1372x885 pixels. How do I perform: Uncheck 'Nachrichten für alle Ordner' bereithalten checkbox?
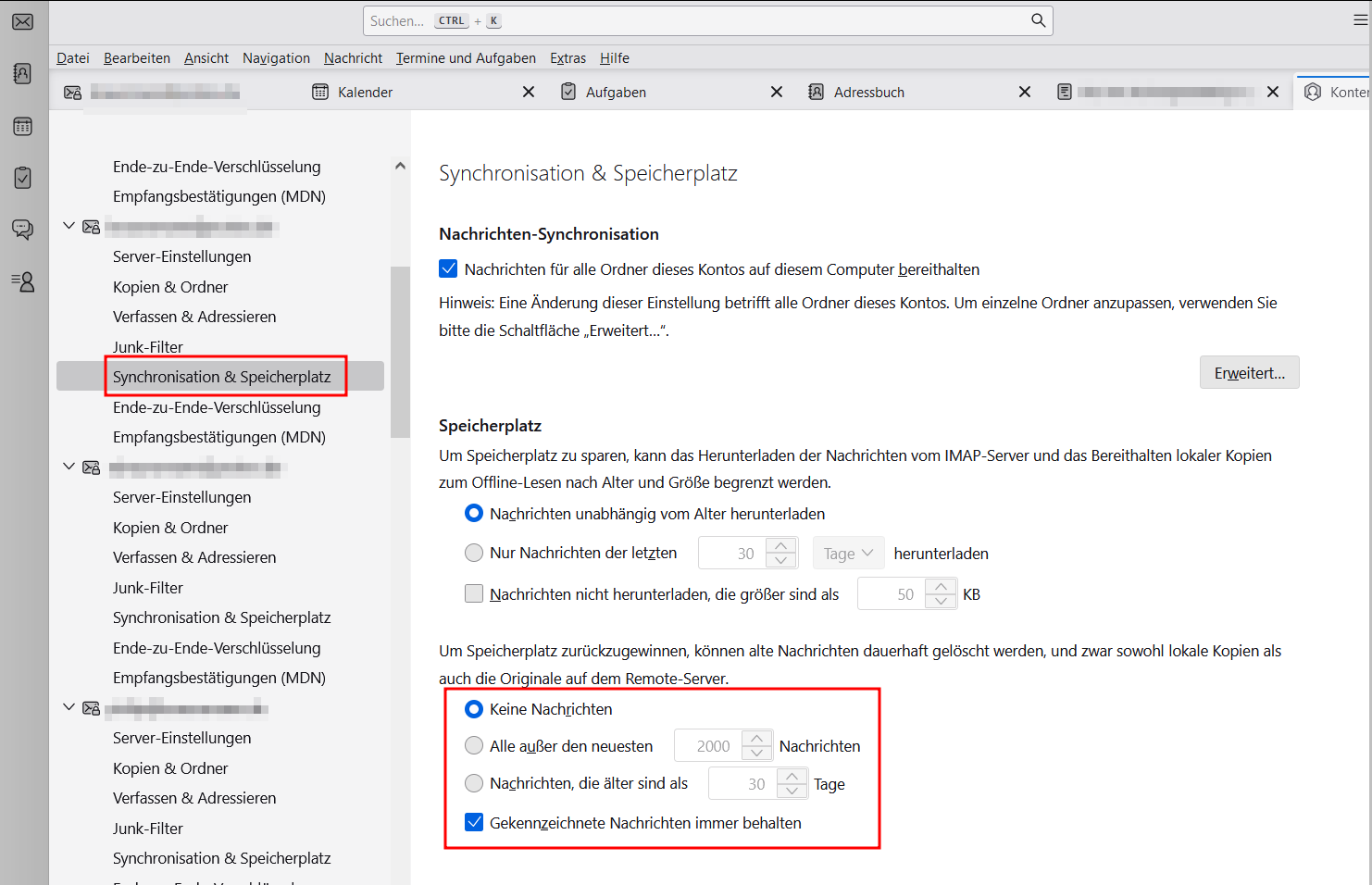(448, 269)
